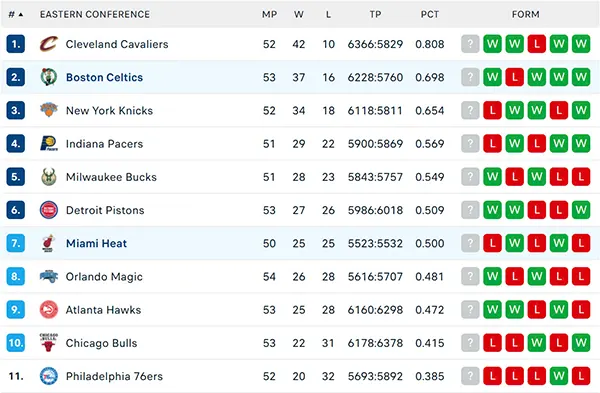Click the Miami Heat logo

point(48,243)
